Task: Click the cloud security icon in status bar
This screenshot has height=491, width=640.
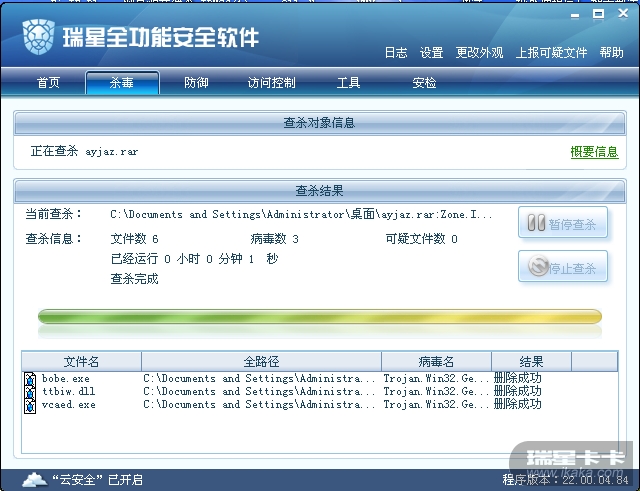Action: pos(34,479)
